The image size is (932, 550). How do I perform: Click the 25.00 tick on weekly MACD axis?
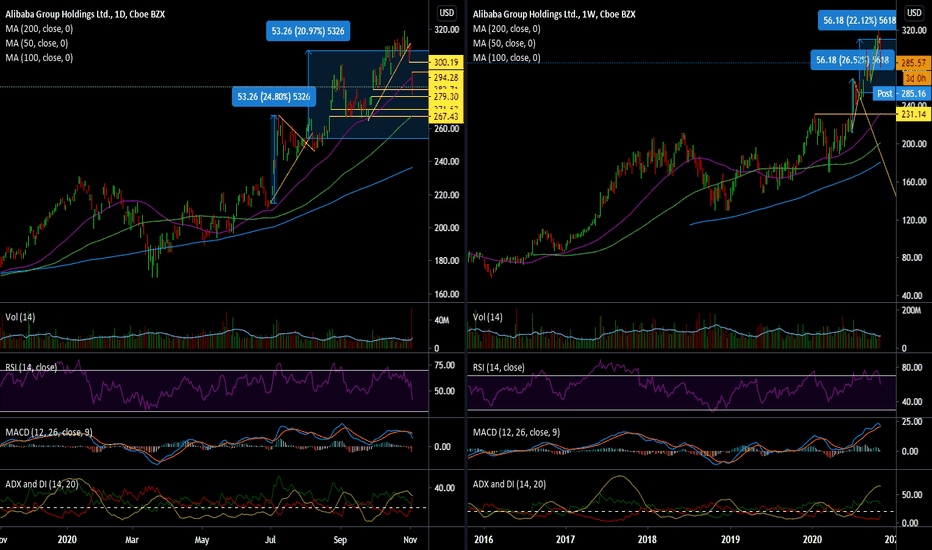(912, 422)
